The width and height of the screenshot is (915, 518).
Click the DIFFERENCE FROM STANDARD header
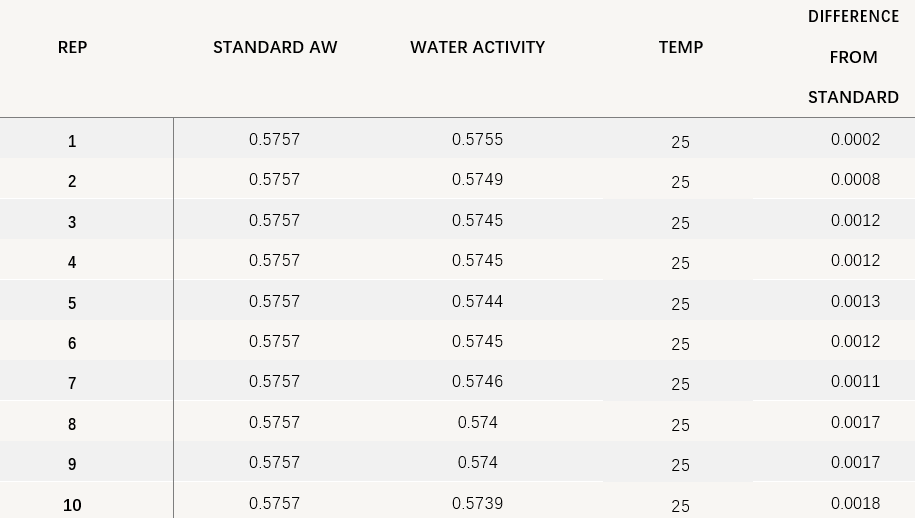tap(853, 57)
